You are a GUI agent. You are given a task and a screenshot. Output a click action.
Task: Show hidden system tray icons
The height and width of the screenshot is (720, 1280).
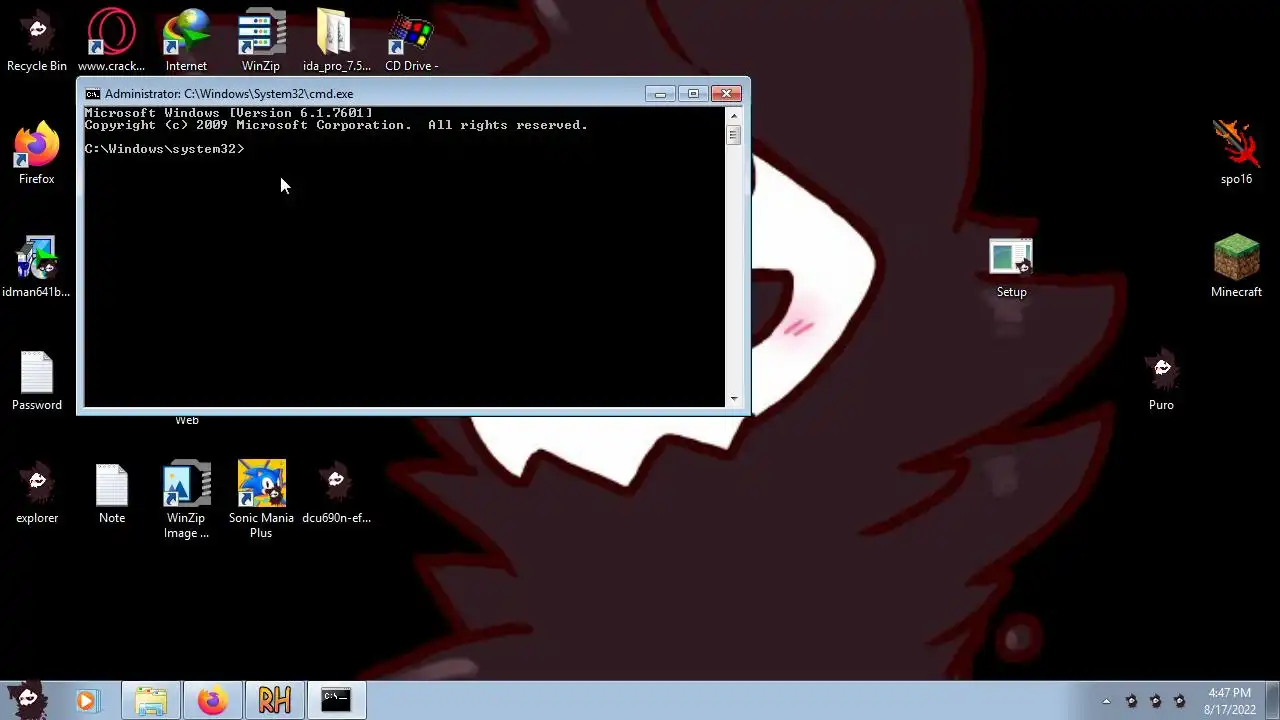(1106, 701)
